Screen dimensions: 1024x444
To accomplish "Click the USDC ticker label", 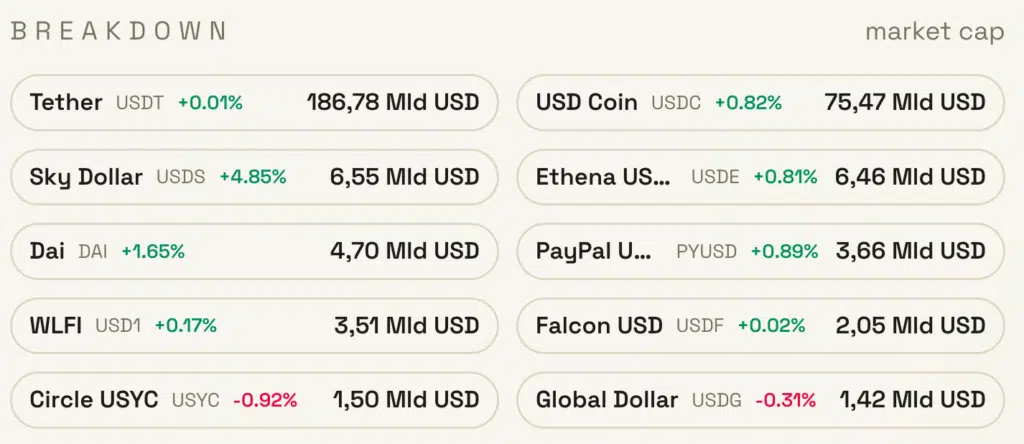I will (676, 103).
